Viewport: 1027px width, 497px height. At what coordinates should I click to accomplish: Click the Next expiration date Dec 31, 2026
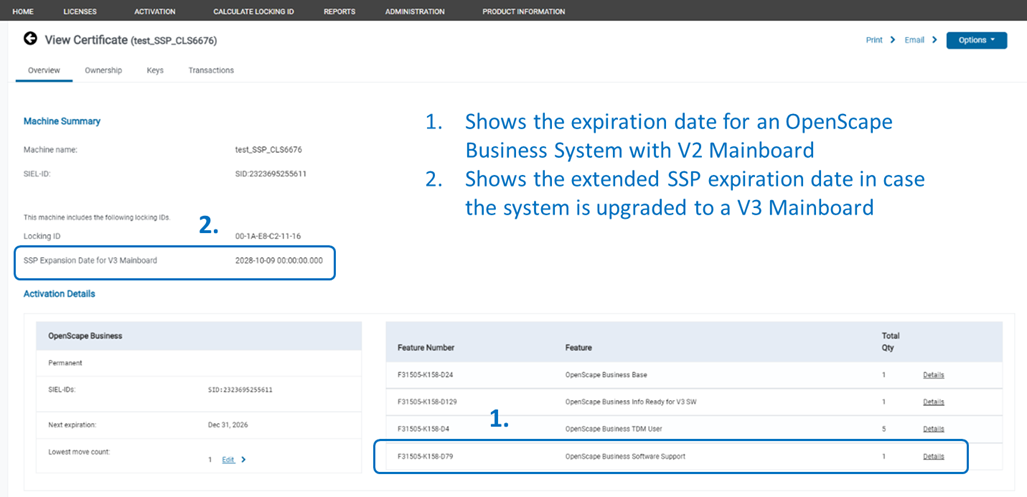point(228,425)
